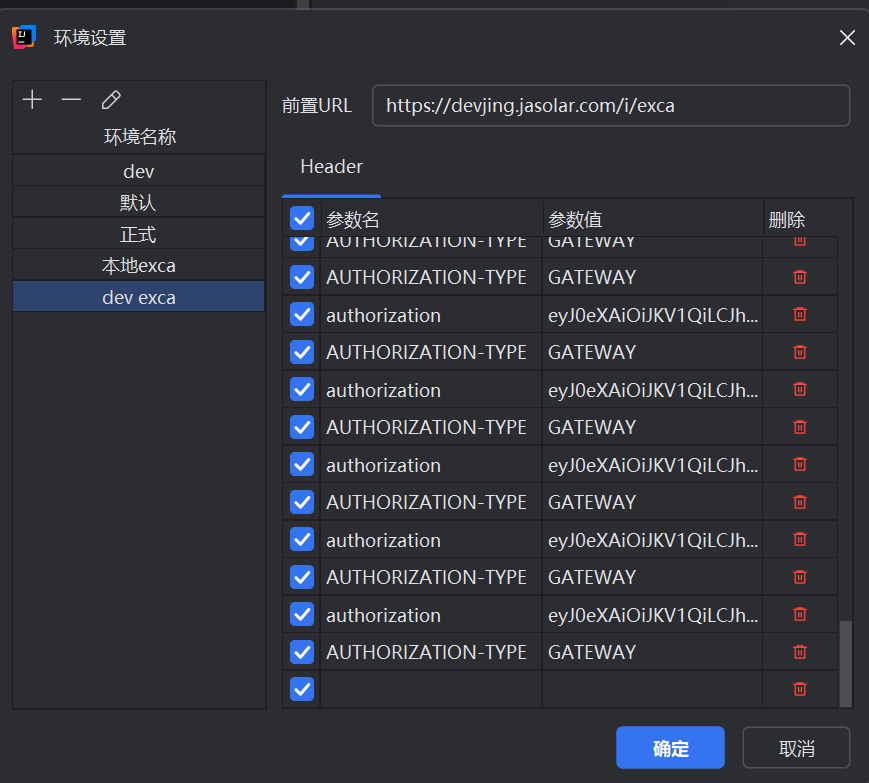This screenshot has height=783, width=869.
Task: Toggle the select-all checkbox beside 参数名 header
Action: tap(302, 218)
